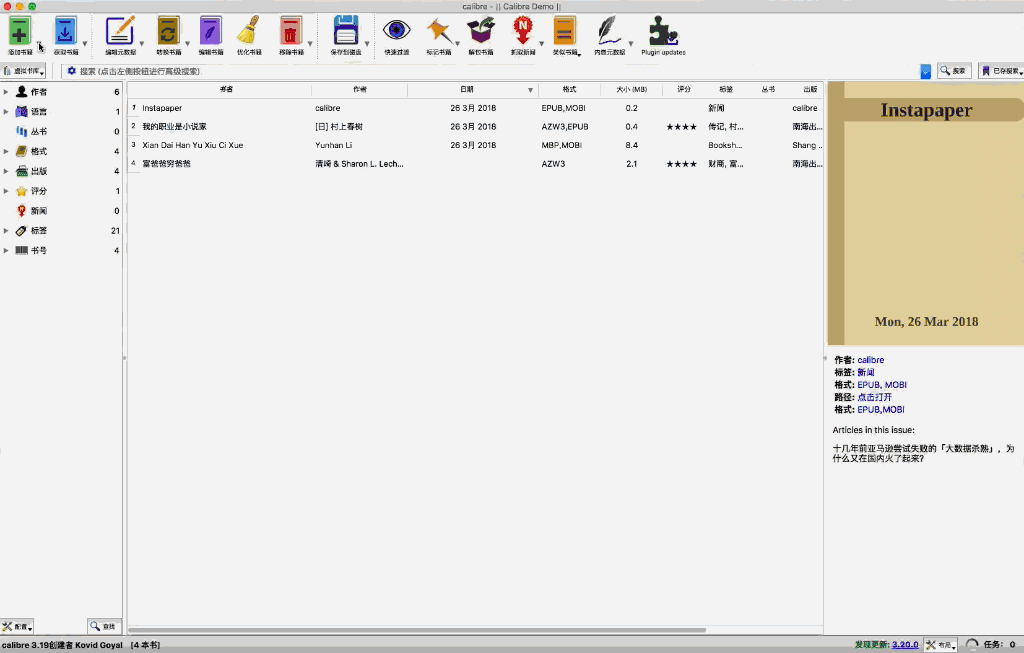Image resolution: width=1024 pixels, height=653 pixels.
Task: Select the Xian Dai Han Yu Xiu Ci Xue row
Action: click(x=475, y=145)
